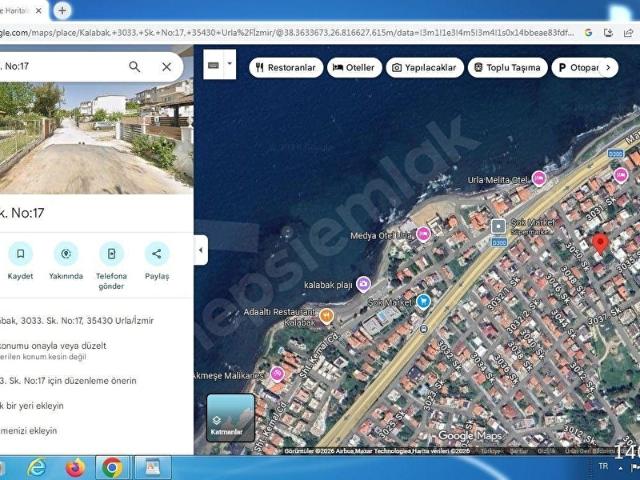Click the hotel pin east of D300 highway
The image size is (640, 480).
pyautogui.click(x=621, y=175)
